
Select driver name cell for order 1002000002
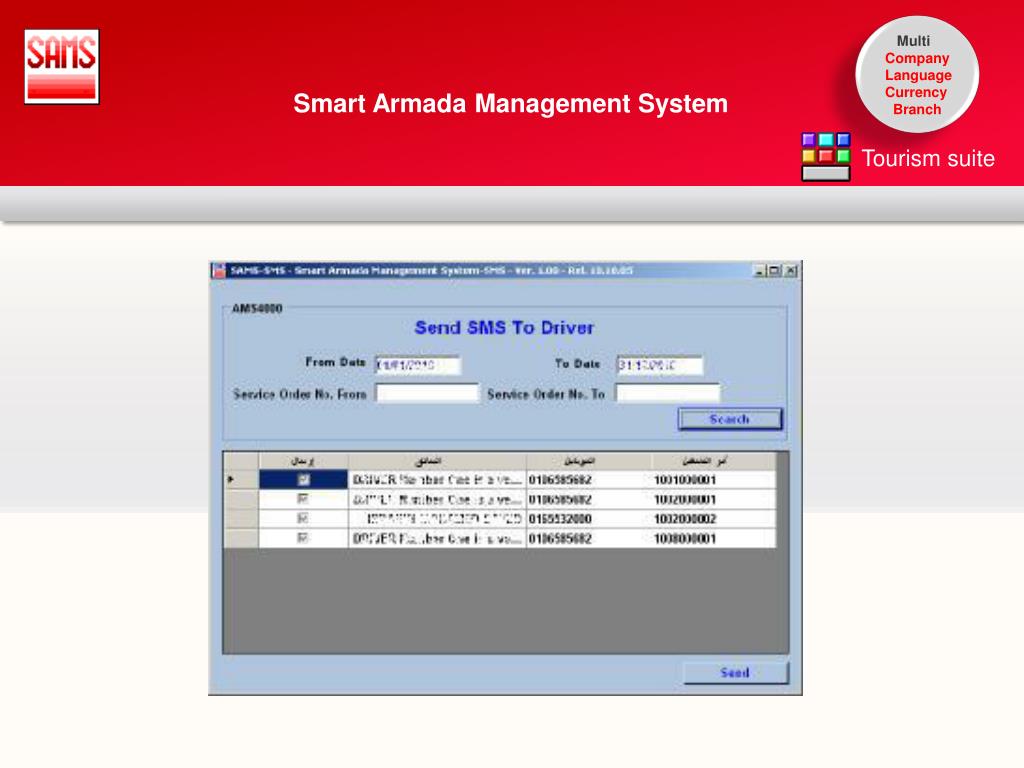[438, 519]
